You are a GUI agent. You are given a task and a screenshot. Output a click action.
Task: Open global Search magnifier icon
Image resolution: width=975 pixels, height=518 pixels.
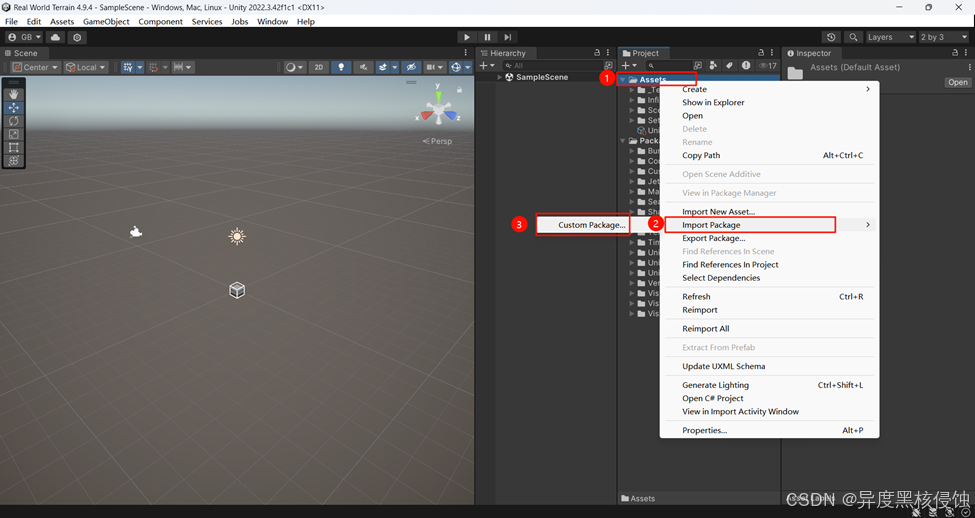click(x=853, y=37)
